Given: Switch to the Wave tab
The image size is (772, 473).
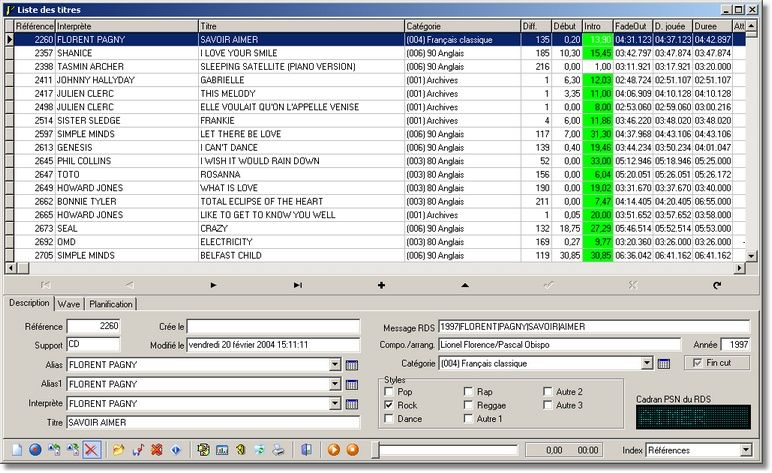Looking at the screenshot, I should tap(68, 304).
